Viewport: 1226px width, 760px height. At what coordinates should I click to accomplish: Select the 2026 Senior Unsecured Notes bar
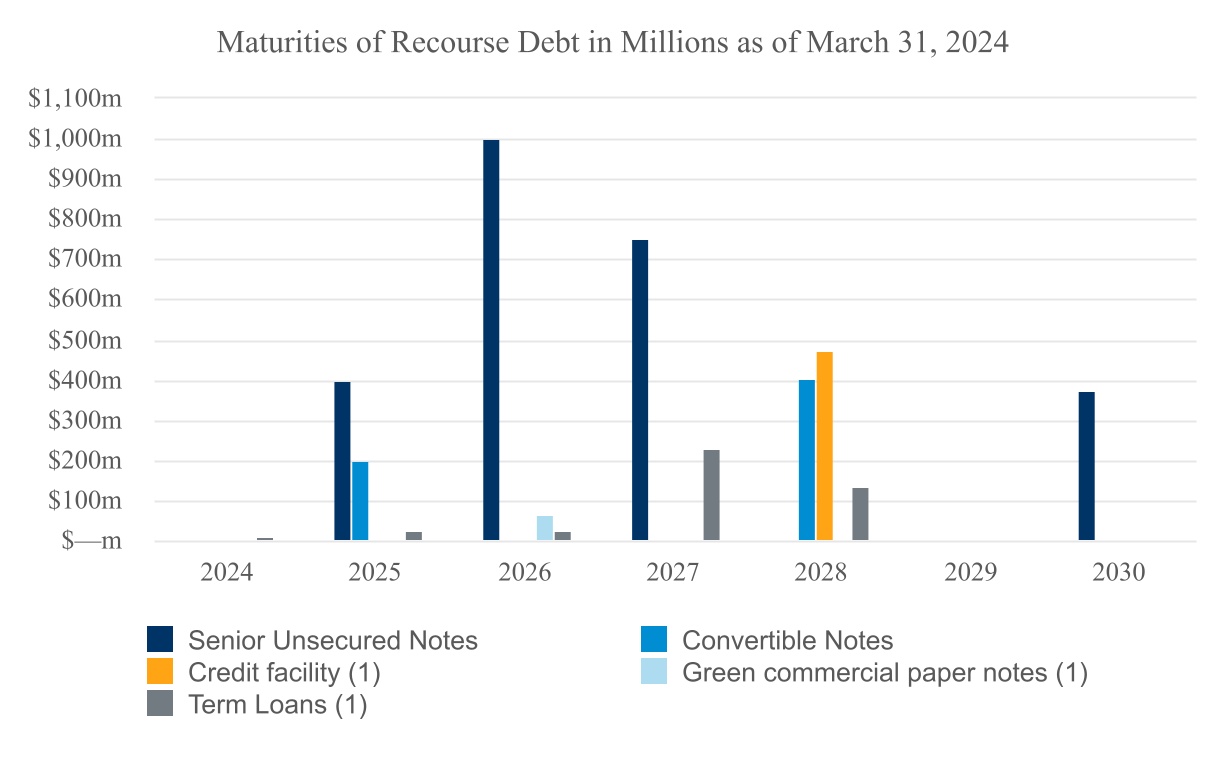point(491,340)
